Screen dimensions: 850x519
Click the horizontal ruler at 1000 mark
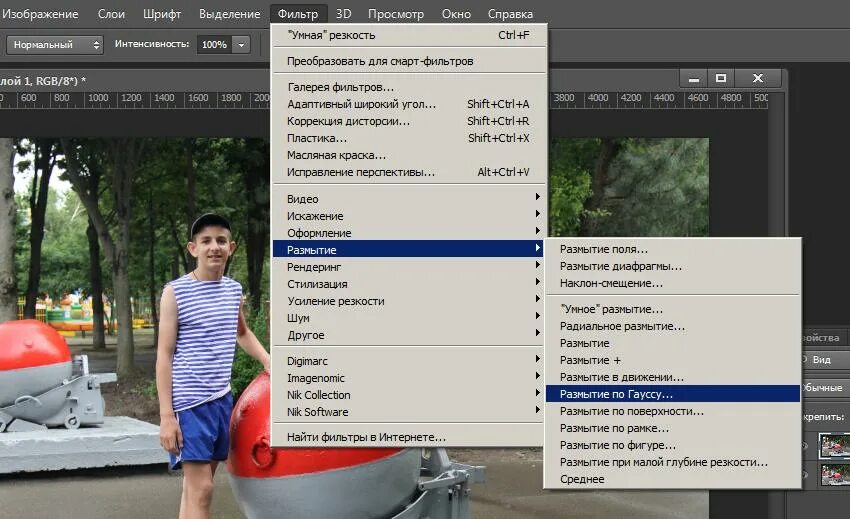point(98,99)
